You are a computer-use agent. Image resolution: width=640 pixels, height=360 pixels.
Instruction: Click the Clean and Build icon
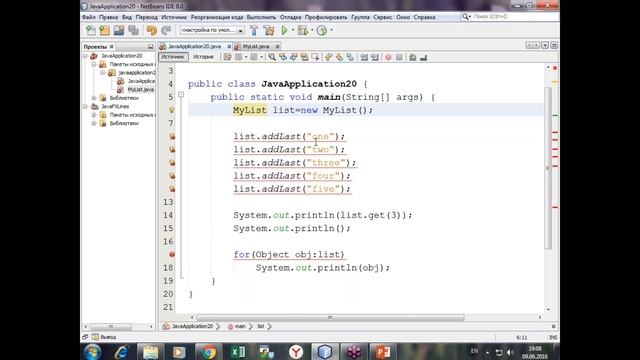[x=269, y=30]
